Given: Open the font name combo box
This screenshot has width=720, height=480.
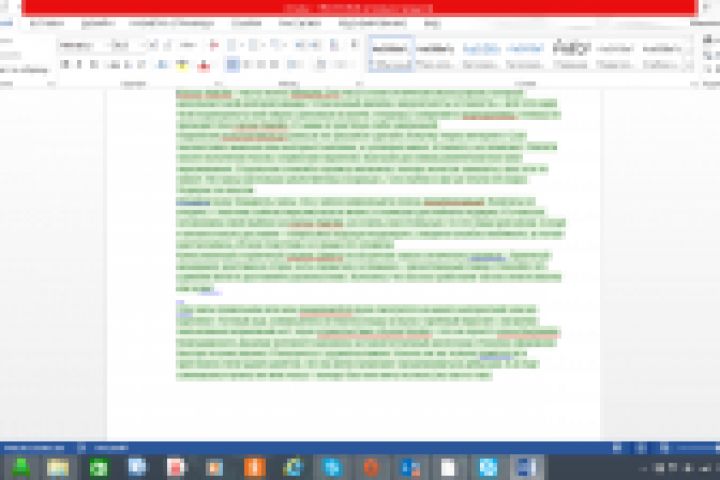Looking at the screenshot, I should coord(81,45).
